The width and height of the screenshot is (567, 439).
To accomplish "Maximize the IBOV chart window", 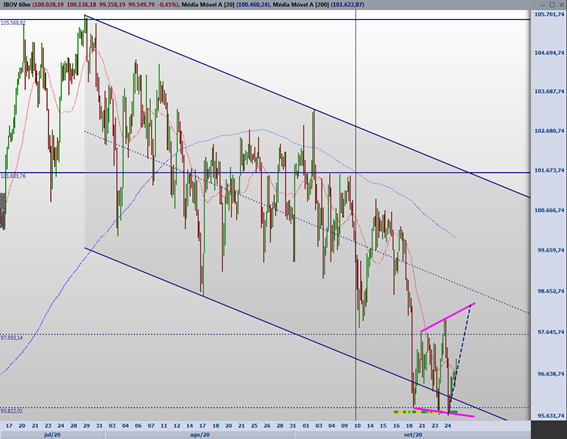I will pos(552,5).
